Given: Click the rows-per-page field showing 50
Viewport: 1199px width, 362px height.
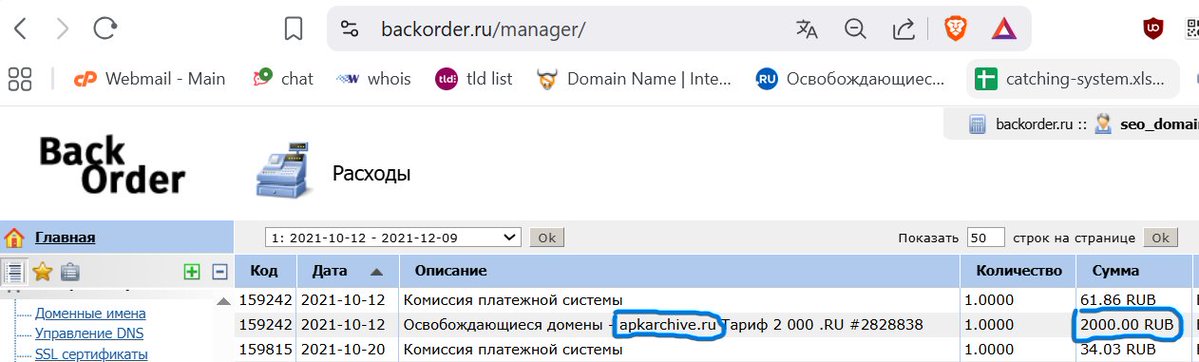Looking at the screenshot, I should pyautogui.click(x=986, y=237).
